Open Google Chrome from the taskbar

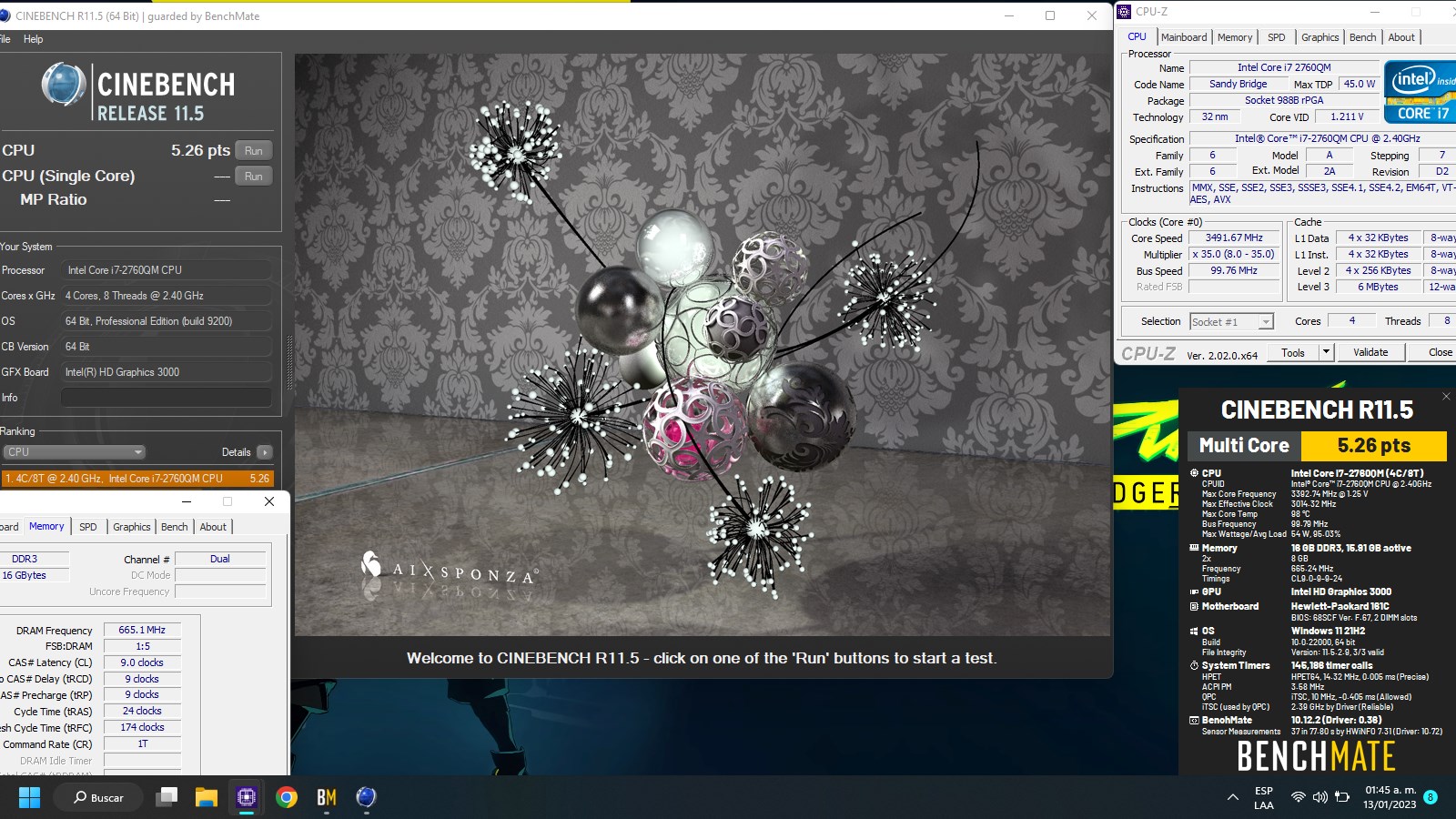(287, 798)
